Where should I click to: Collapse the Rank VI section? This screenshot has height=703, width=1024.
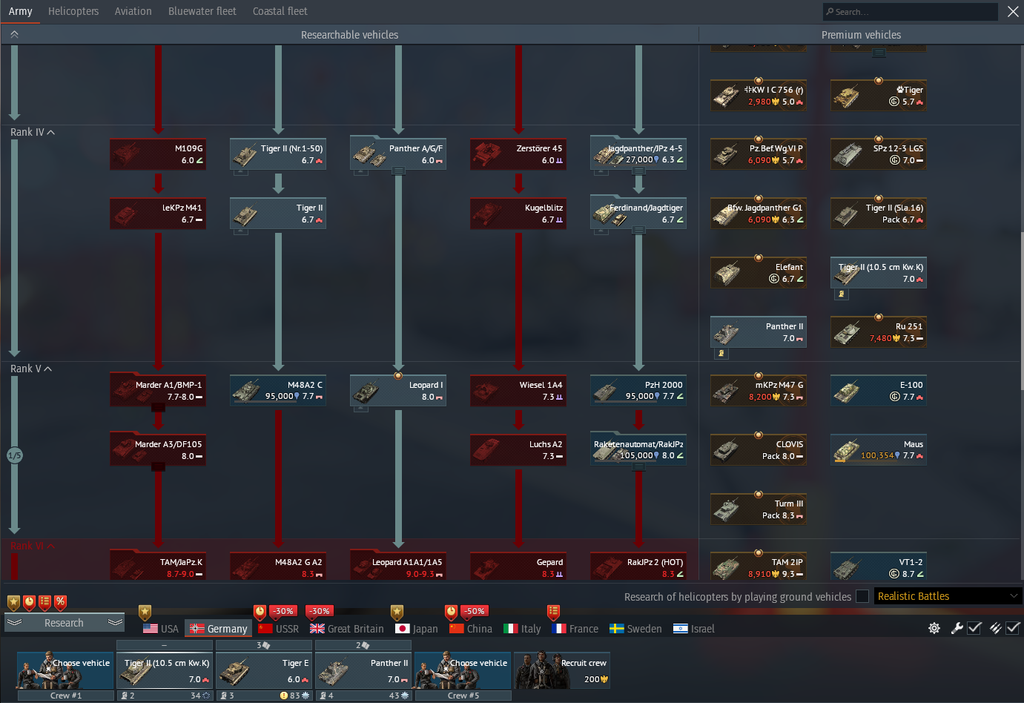point(33,546)
